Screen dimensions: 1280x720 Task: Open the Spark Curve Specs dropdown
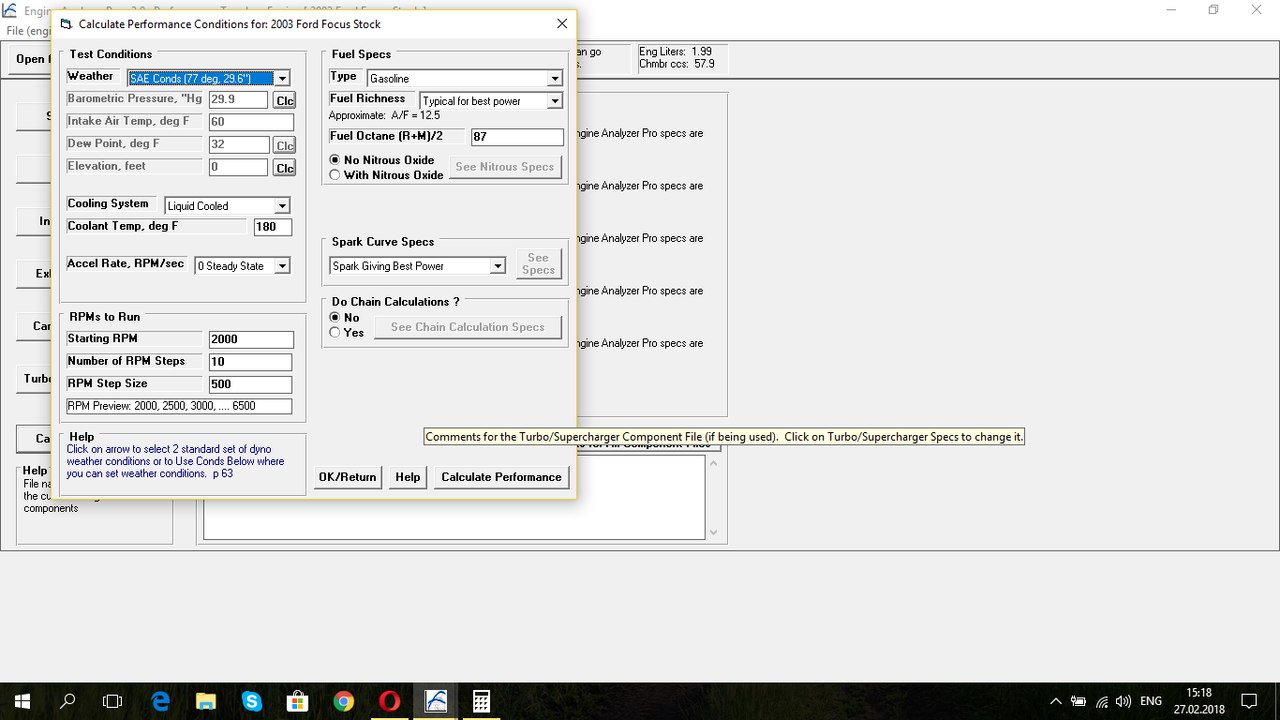(498, 266)
